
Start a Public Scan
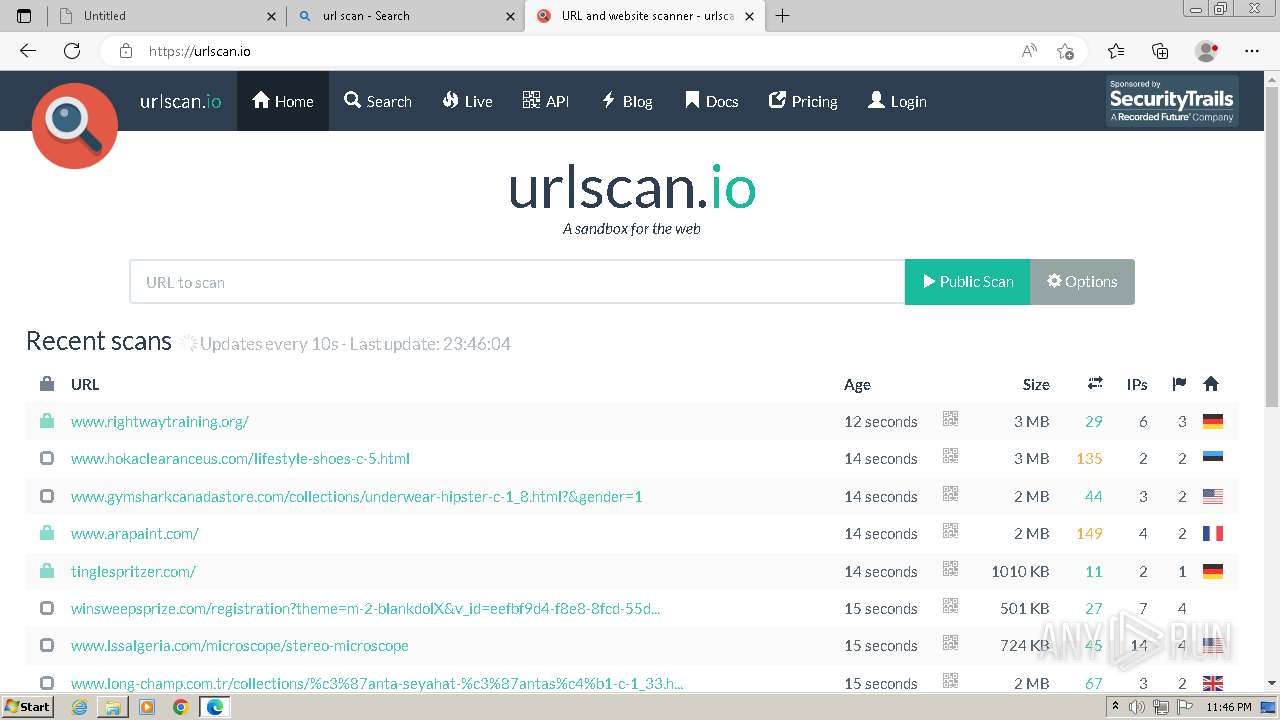[967, 282]
